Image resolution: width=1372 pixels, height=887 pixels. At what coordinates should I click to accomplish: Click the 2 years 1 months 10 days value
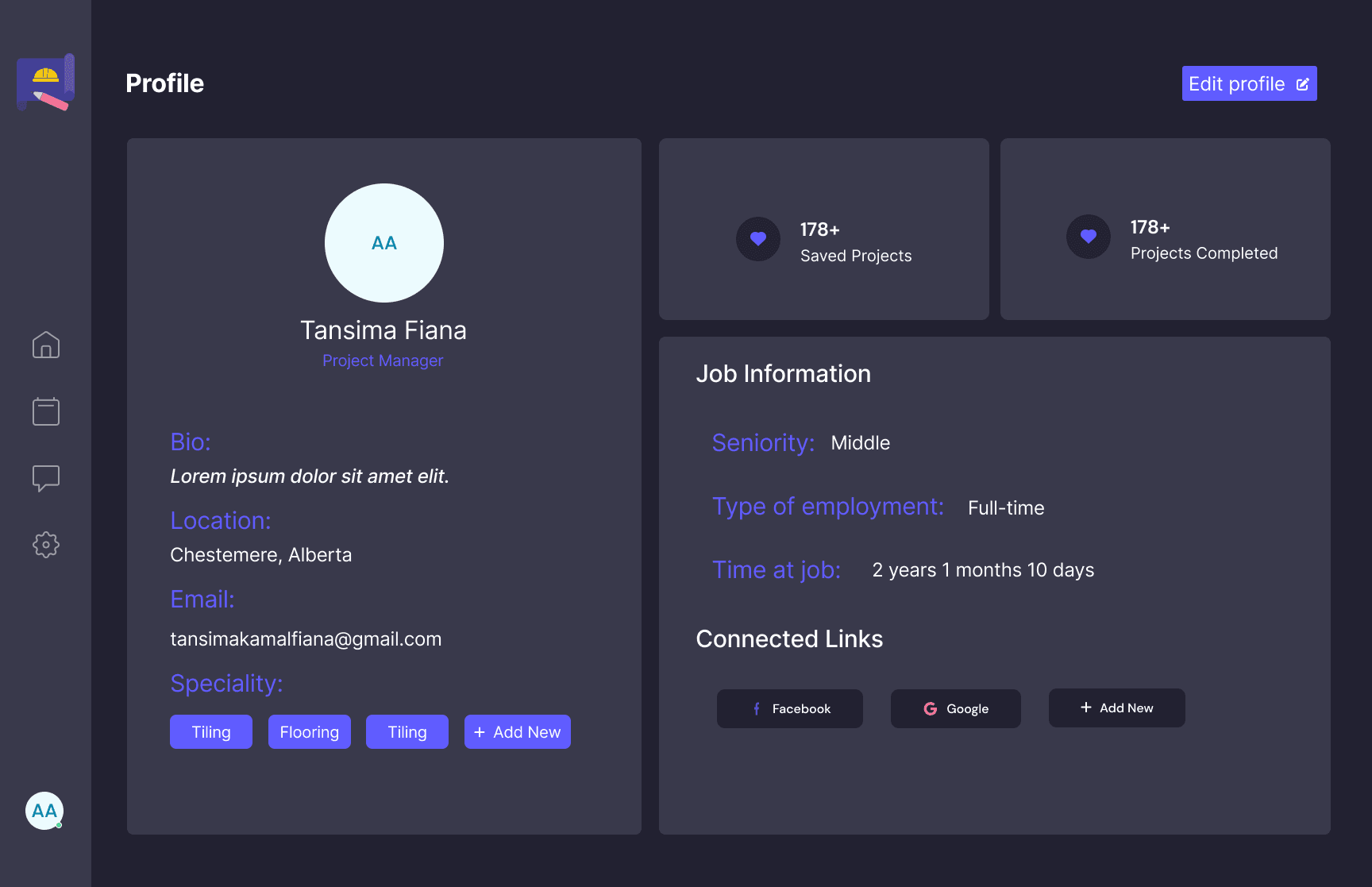pos(983,570)
